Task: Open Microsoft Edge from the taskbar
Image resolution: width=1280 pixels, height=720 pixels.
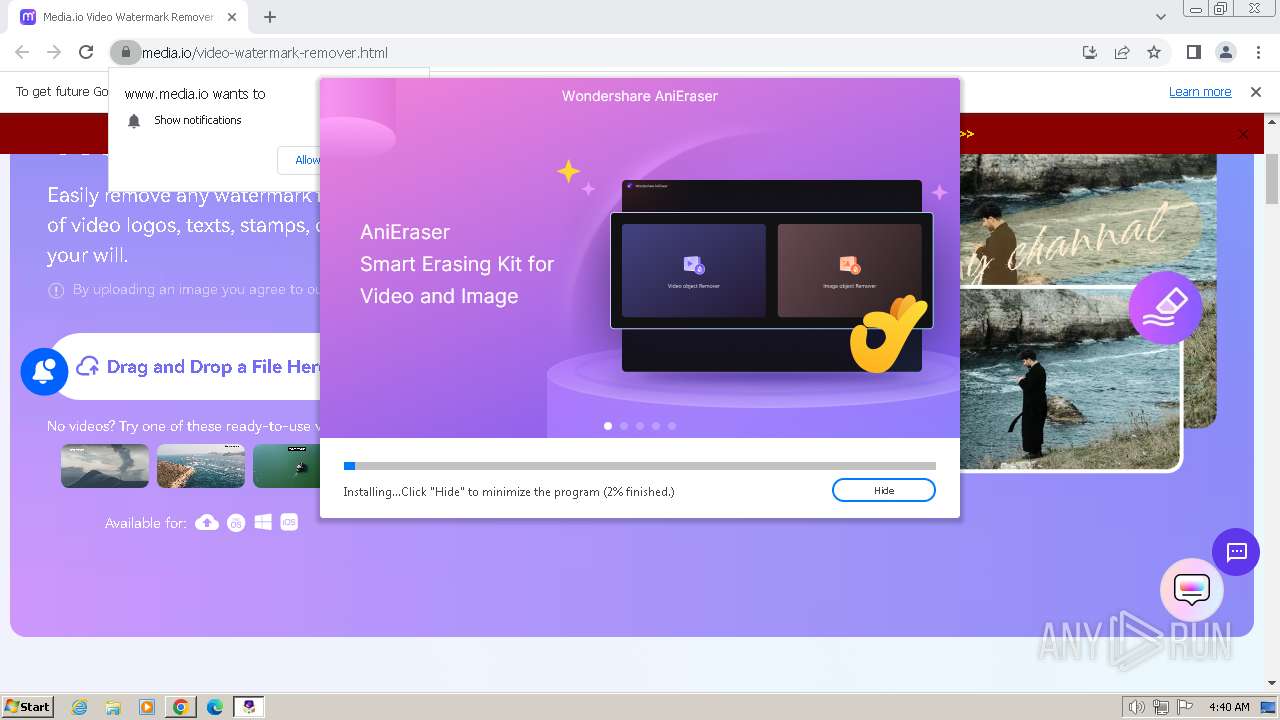Action: pyautogui.click(x=215, y=707)
